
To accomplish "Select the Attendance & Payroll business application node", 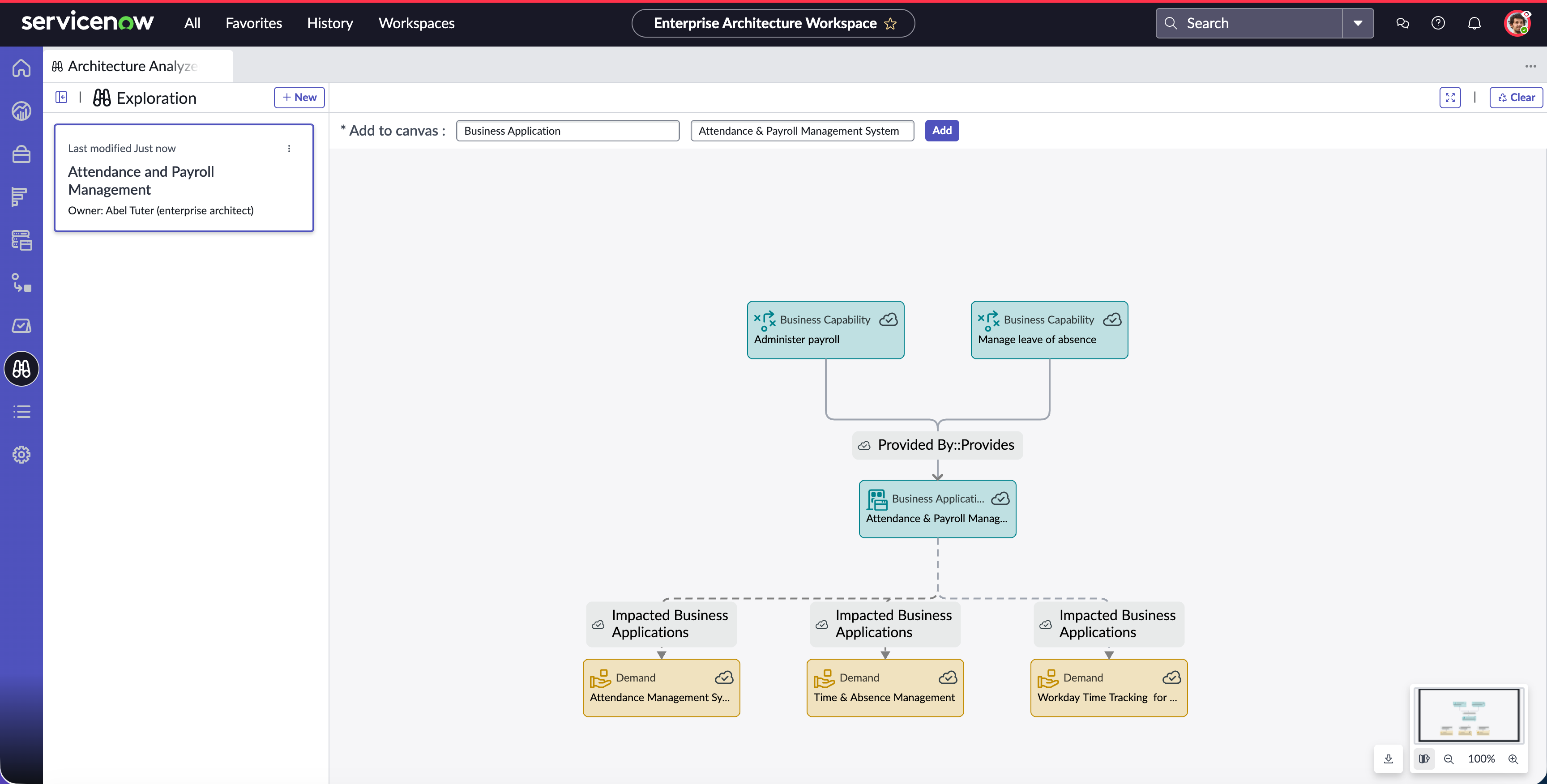I will pos(937,509).
